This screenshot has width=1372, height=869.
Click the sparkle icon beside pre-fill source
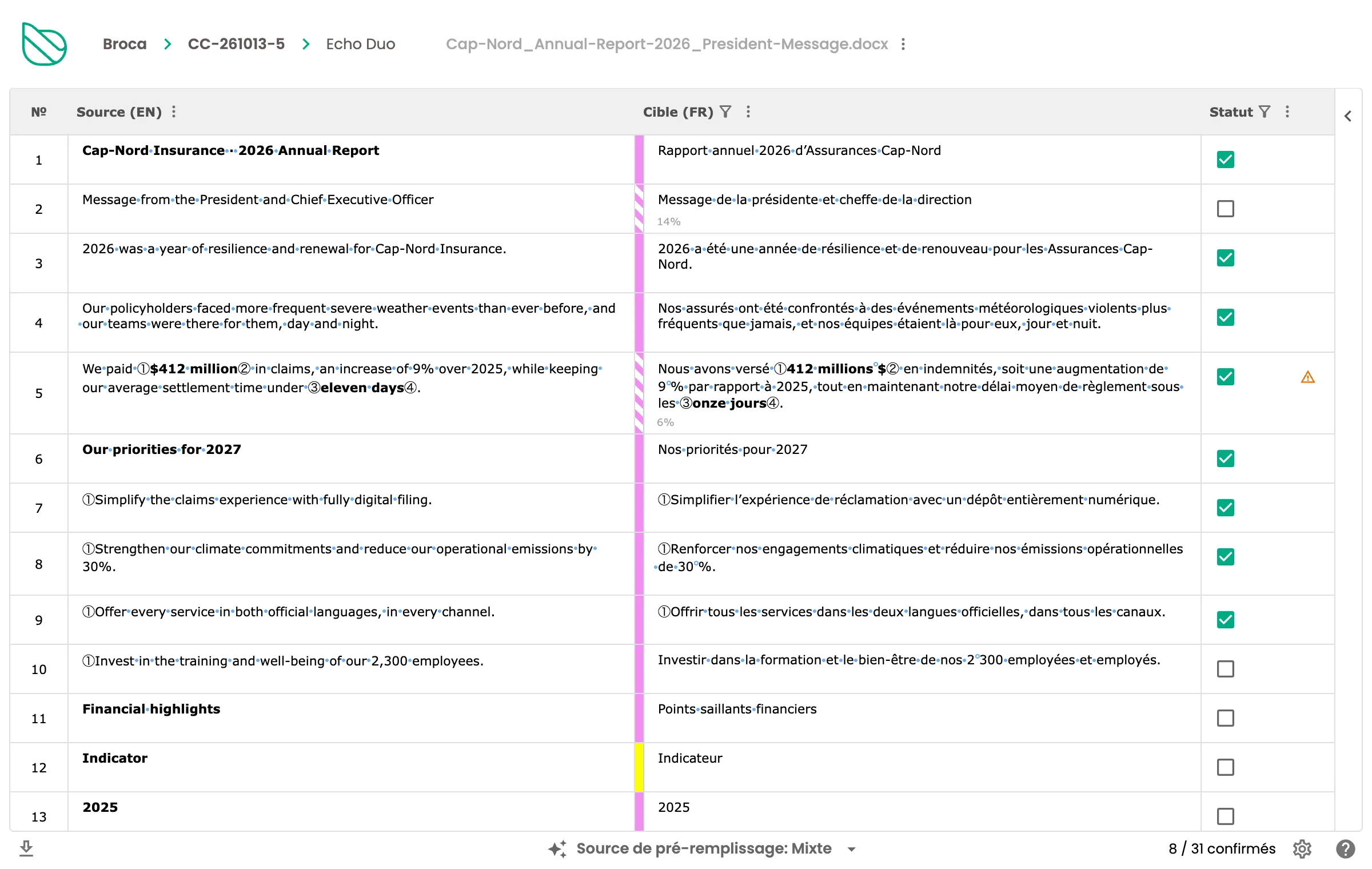coord(557,848)
